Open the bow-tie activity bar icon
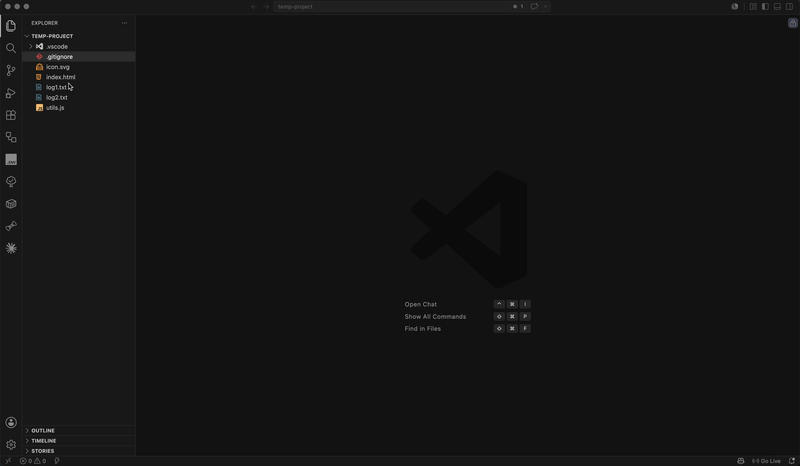 pos(11,226)
